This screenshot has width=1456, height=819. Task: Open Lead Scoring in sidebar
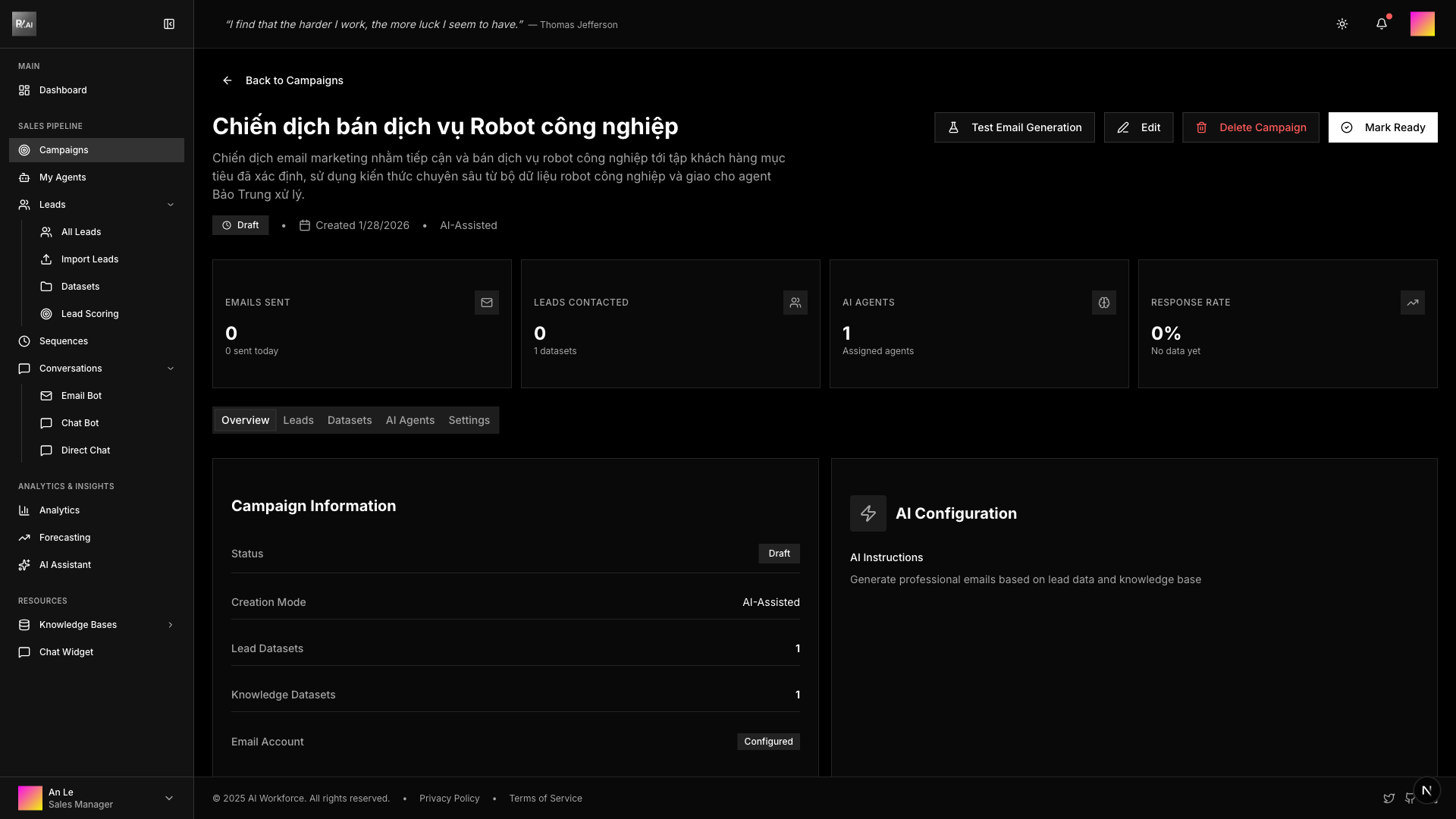coord(89,314)
